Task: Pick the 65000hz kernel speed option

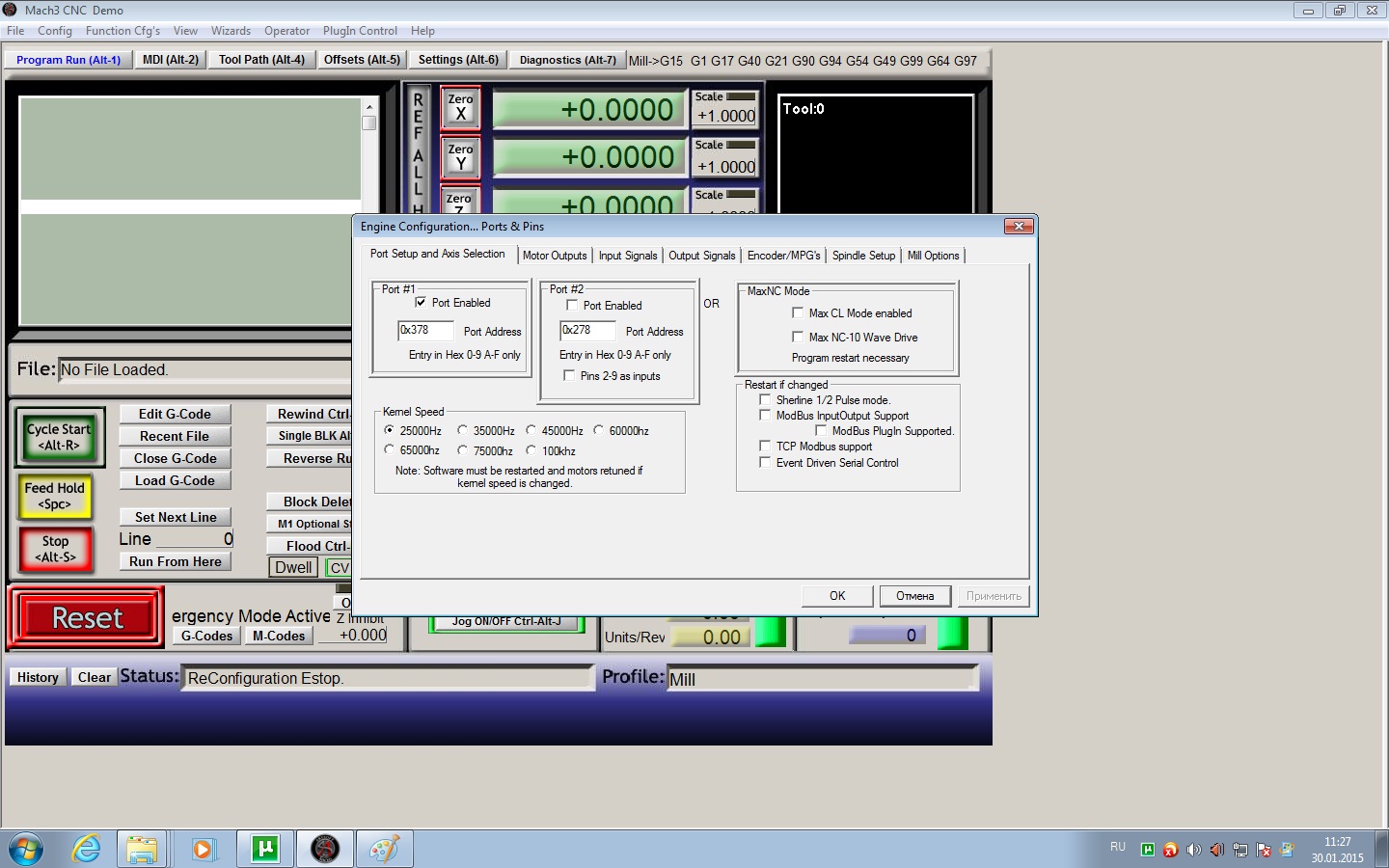Action: (x=390, y=449)
